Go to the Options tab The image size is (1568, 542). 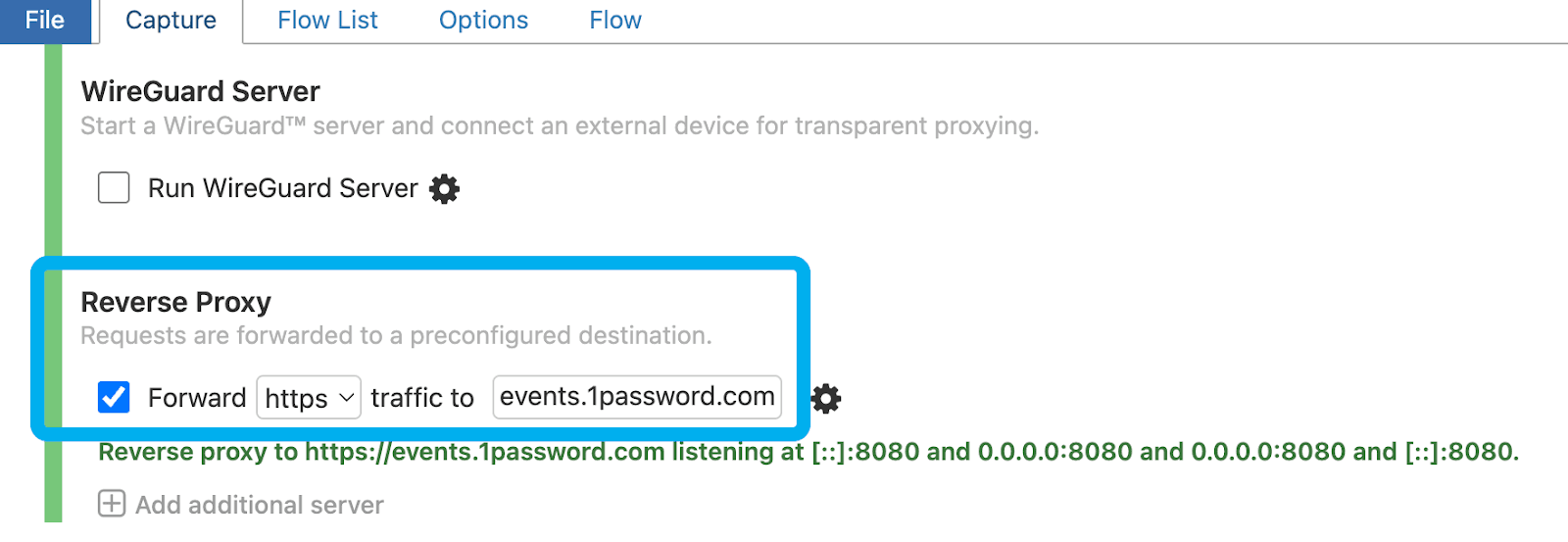click(483, 21)
